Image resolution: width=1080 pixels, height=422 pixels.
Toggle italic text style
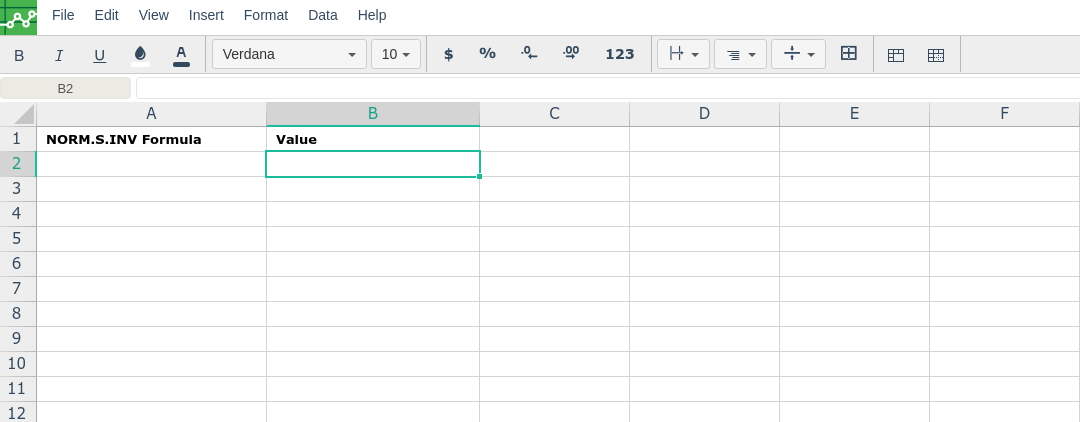[x=59, y=55]
